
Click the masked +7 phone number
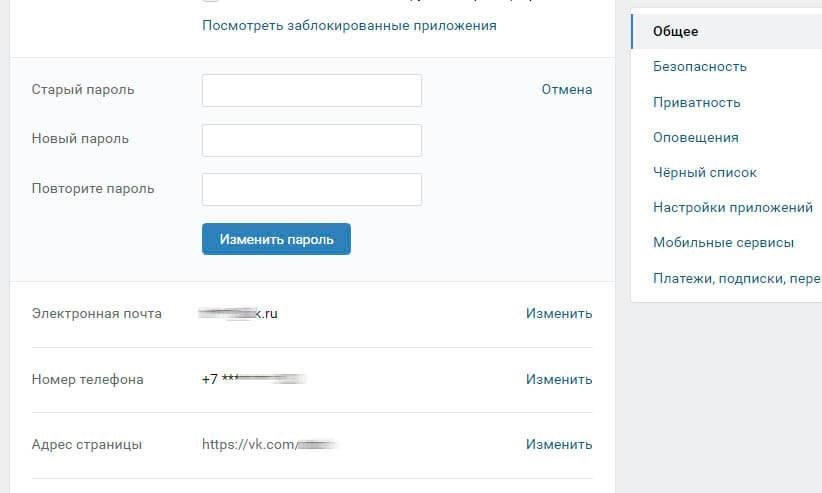click(x=253, y=379)
